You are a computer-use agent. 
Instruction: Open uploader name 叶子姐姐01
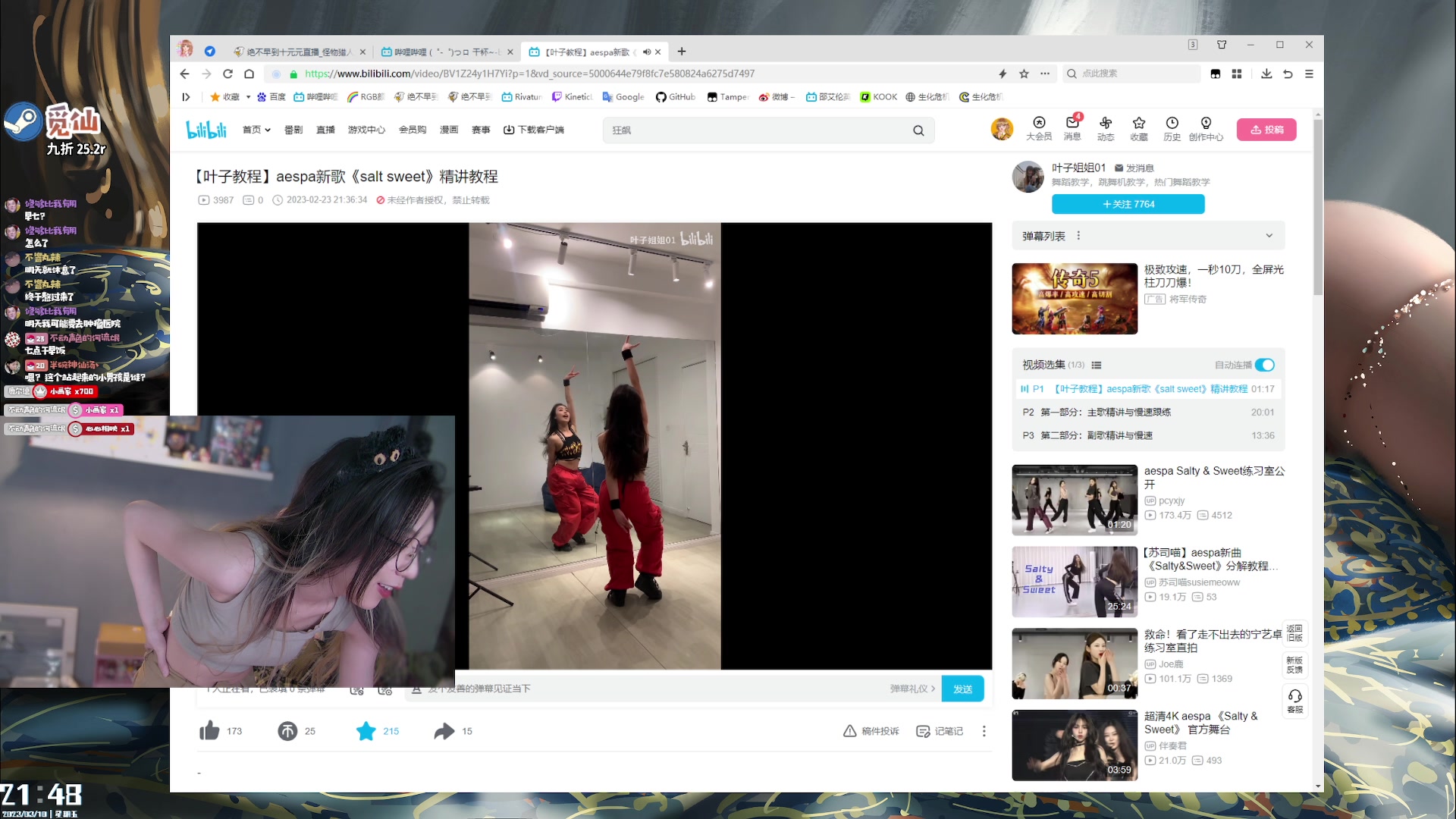(1078, 168)
